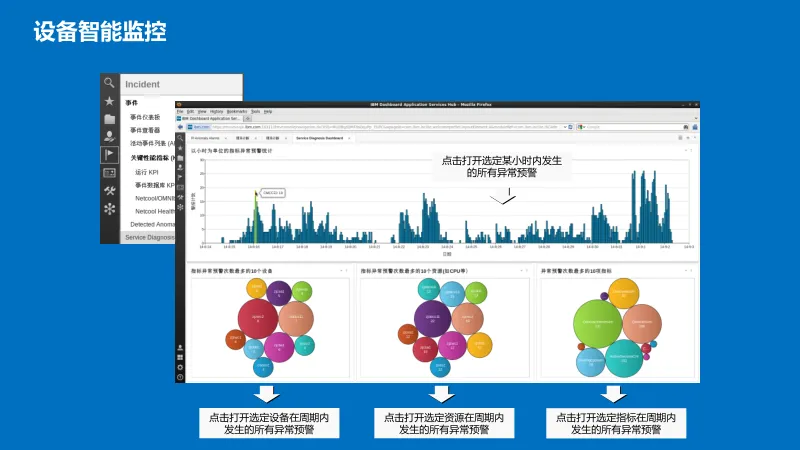This screenshot has height=450, width=800.
Task: Open the wrench tools icon in Incident sidebar
Action: [x=109, y=191]
